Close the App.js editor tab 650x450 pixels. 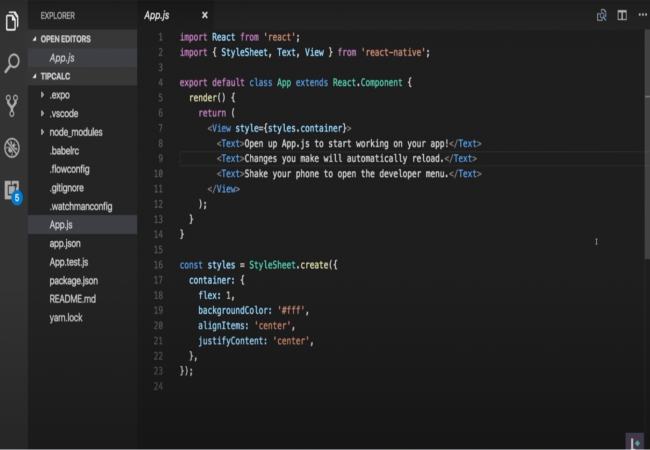click(205, 15)
